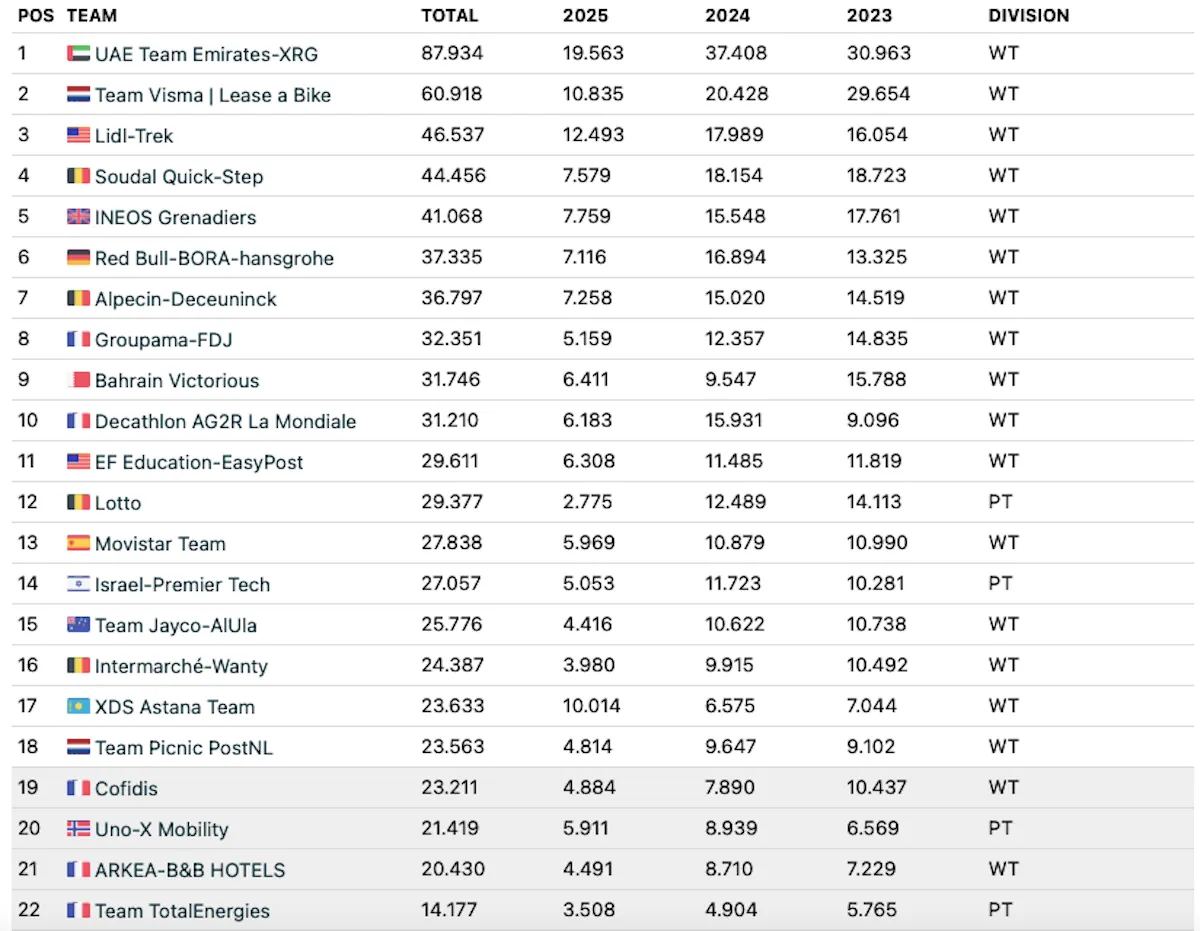Click the Netherlands flag beside Team Visma | Lease a Bike
The height and width of the screenshot is (931, 1200).
[x=78, y=95]
